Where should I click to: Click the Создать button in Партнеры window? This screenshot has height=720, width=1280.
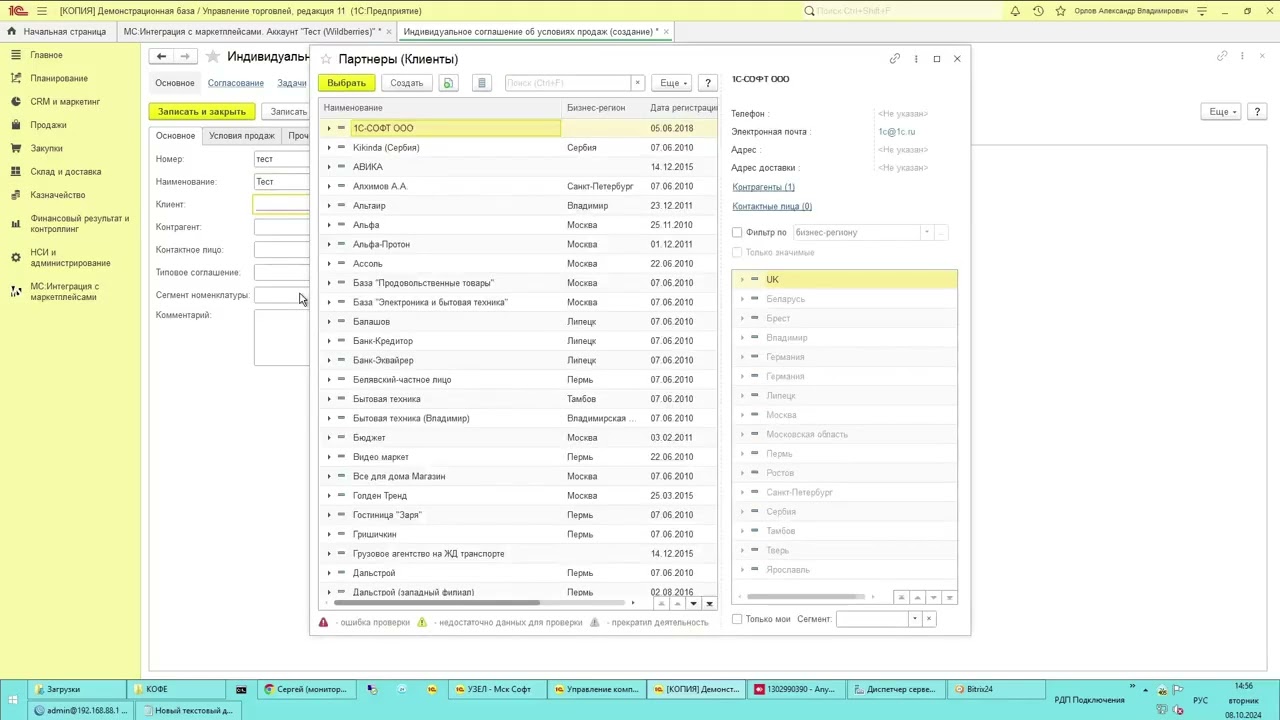click(406, 83)
